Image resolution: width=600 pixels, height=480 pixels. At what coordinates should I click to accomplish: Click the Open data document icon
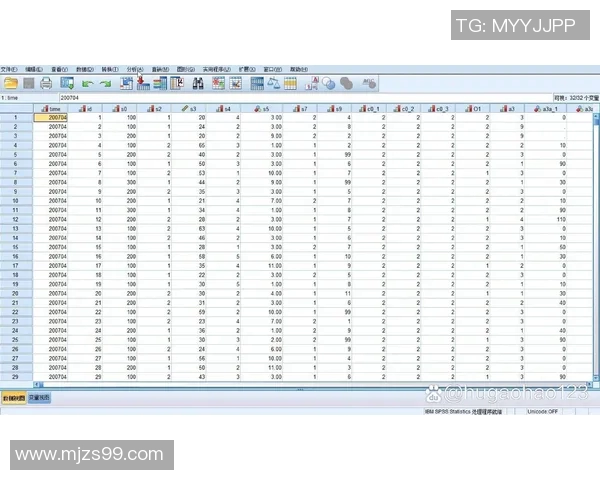[11, 83]
